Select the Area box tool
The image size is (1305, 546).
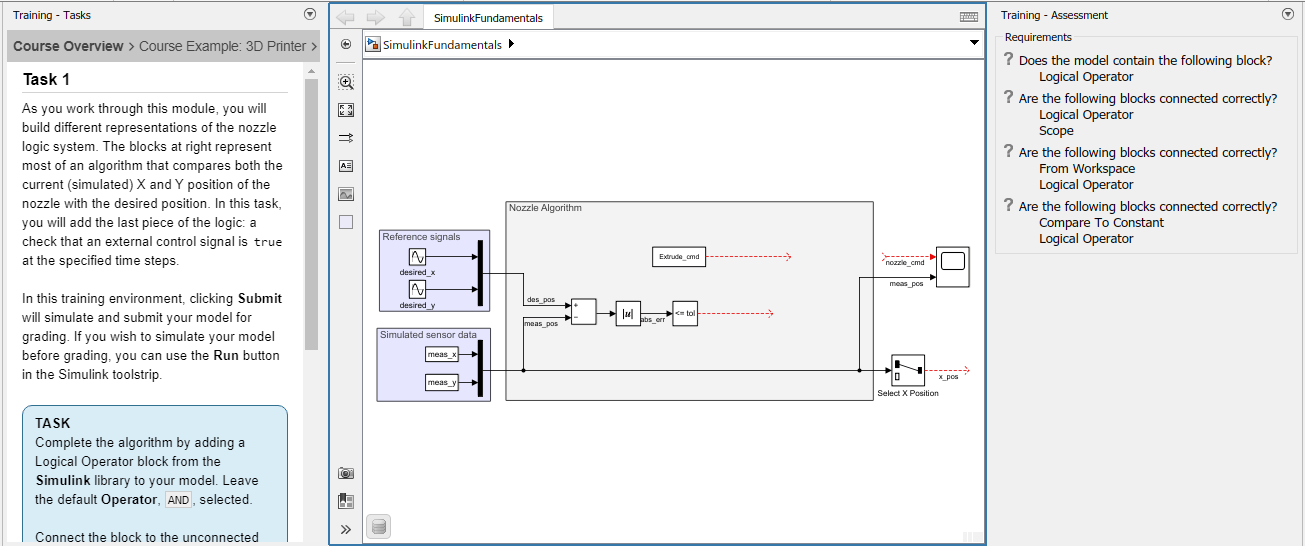346,222
